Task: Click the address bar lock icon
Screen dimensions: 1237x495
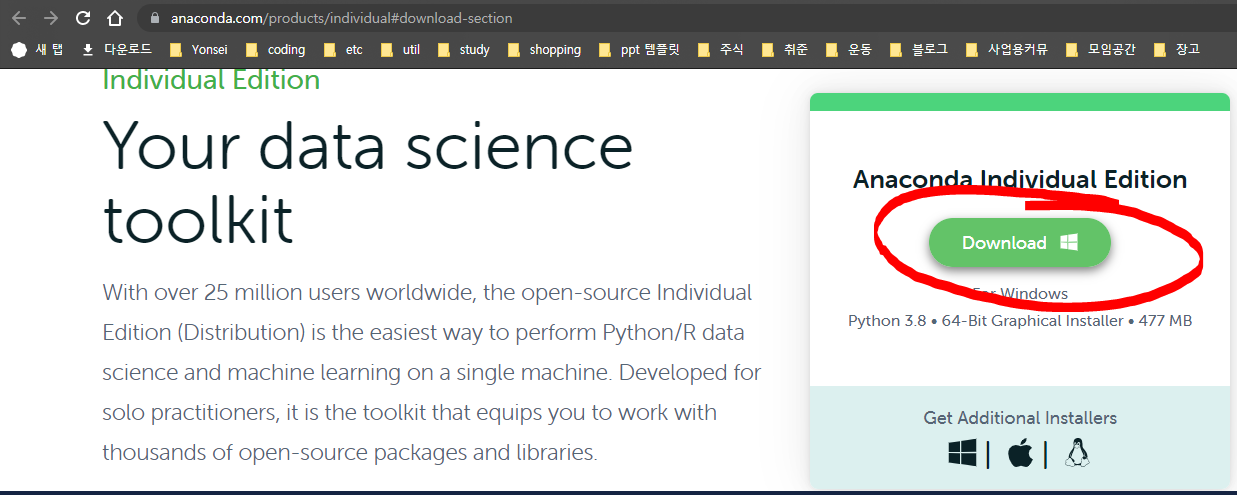Action: pyautogui.click(x=154, y=18)
